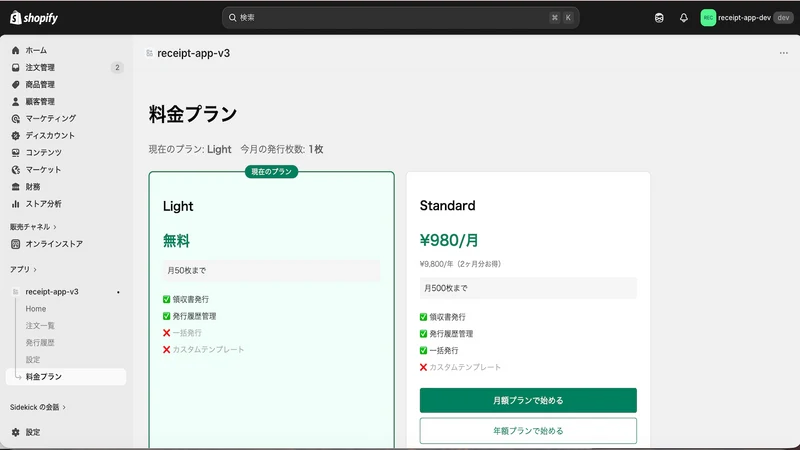Click the 顧客管理 person icon
800x450 pixels.
[x=15, y=102]
